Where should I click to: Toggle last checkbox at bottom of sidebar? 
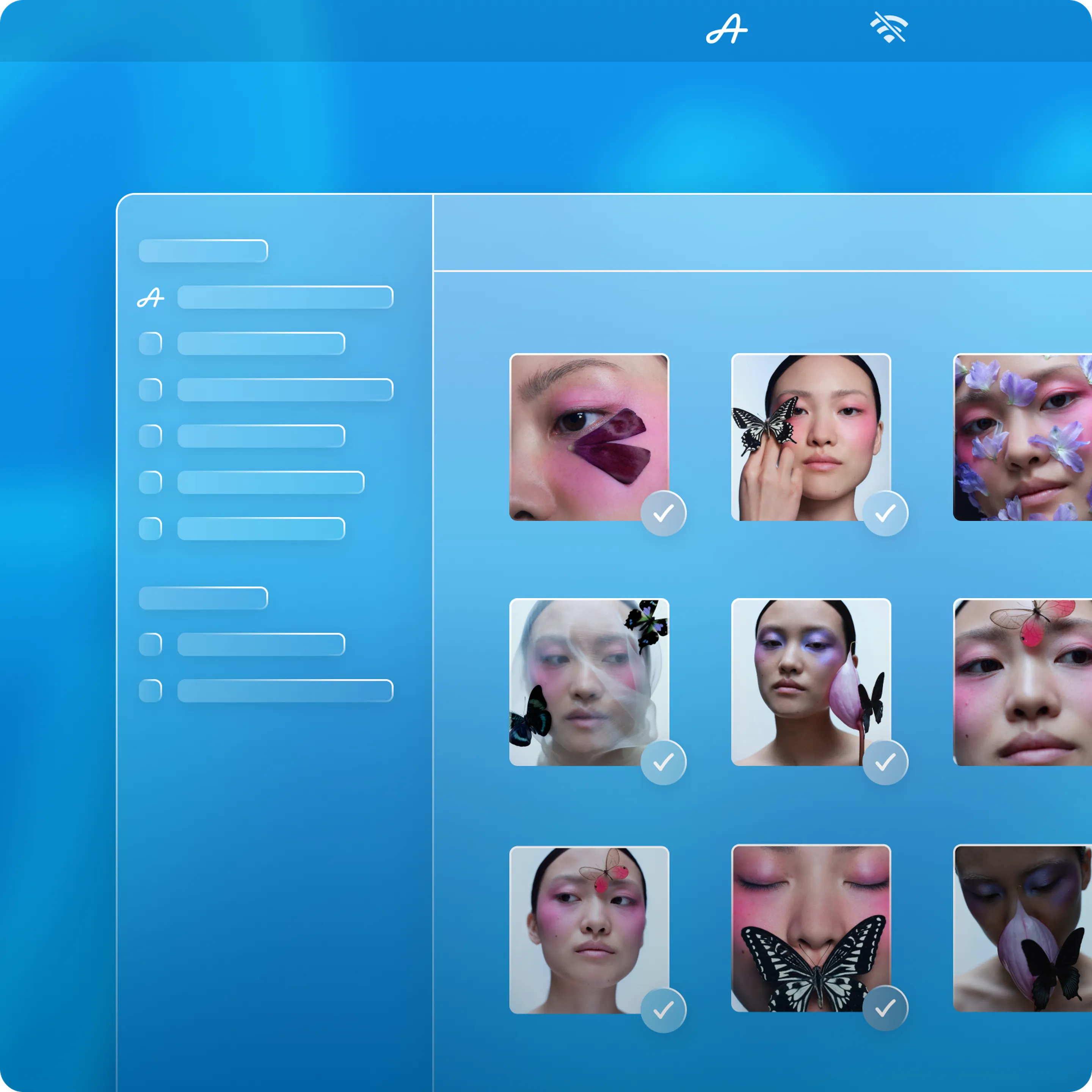[151, 691]
